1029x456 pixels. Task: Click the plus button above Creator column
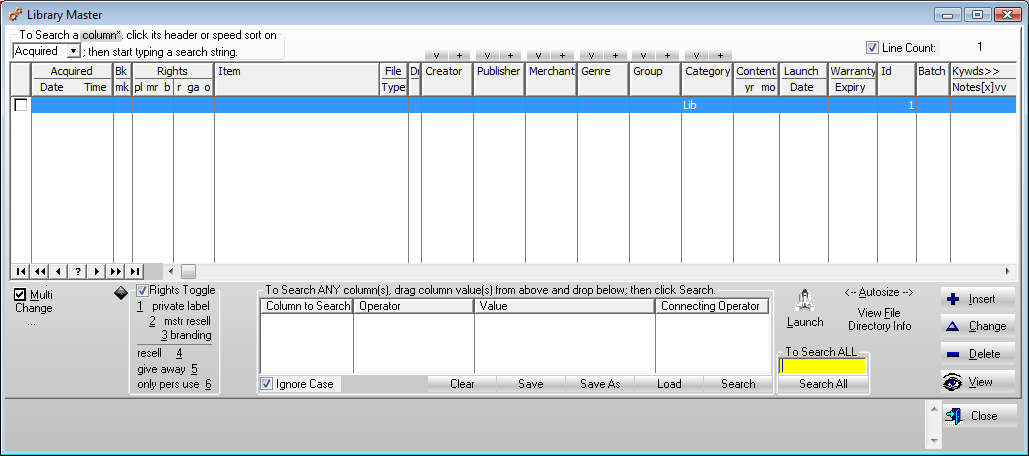click(x=459, y=56)
